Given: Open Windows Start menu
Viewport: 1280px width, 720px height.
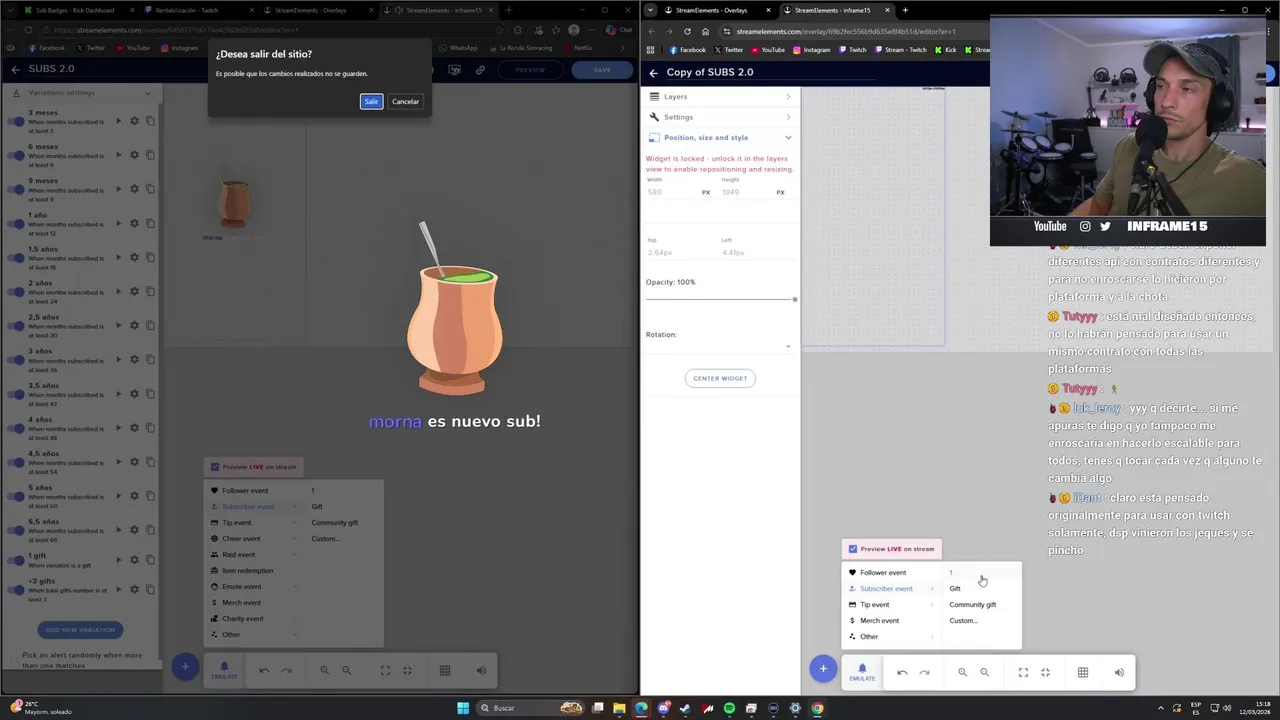Looking at the screenshot, I should click(463, 708).
